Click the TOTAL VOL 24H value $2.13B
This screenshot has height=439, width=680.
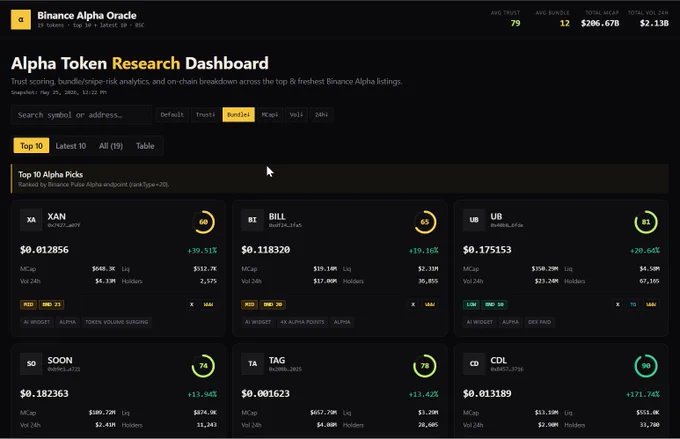[x=654, y=23]
